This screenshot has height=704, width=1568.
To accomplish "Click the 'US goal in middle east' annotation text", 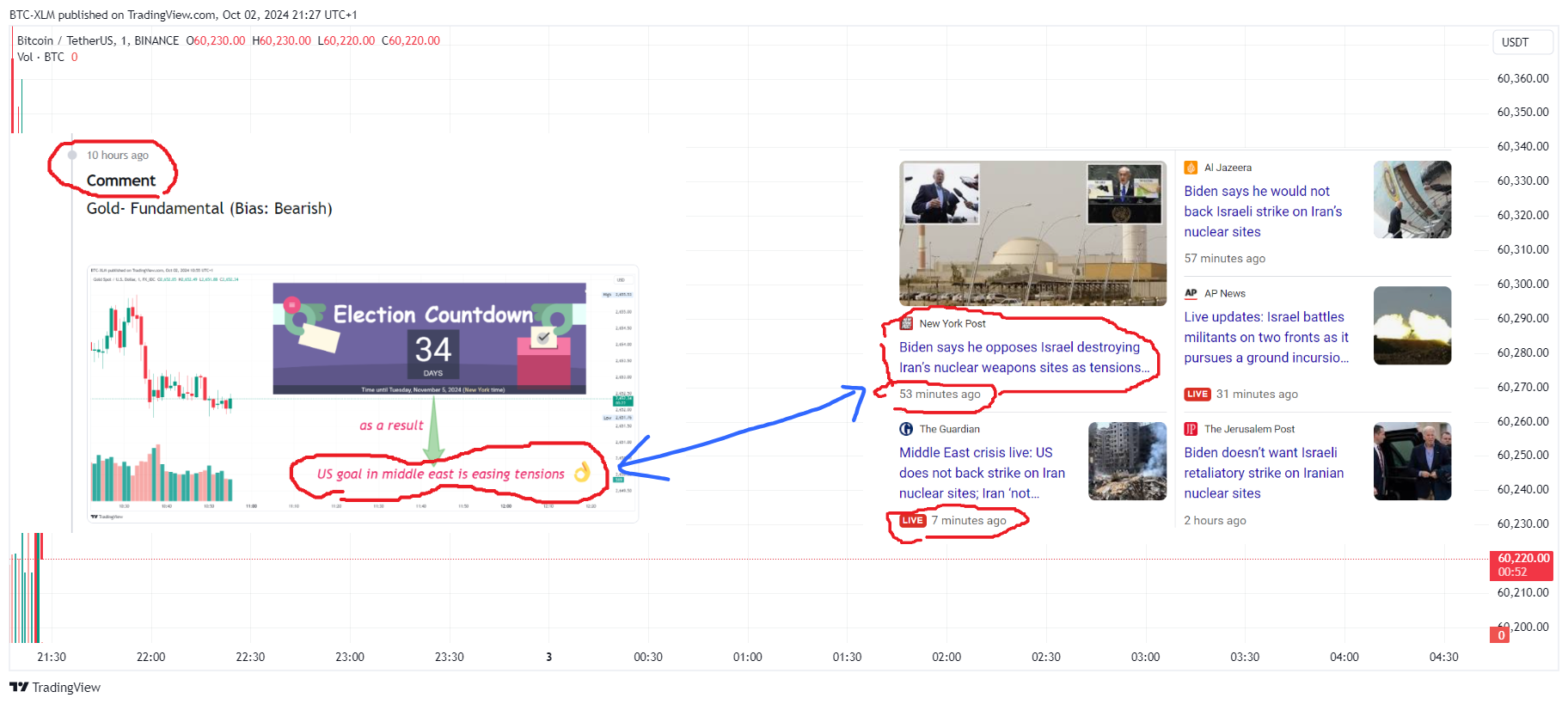I will point(440,474).
